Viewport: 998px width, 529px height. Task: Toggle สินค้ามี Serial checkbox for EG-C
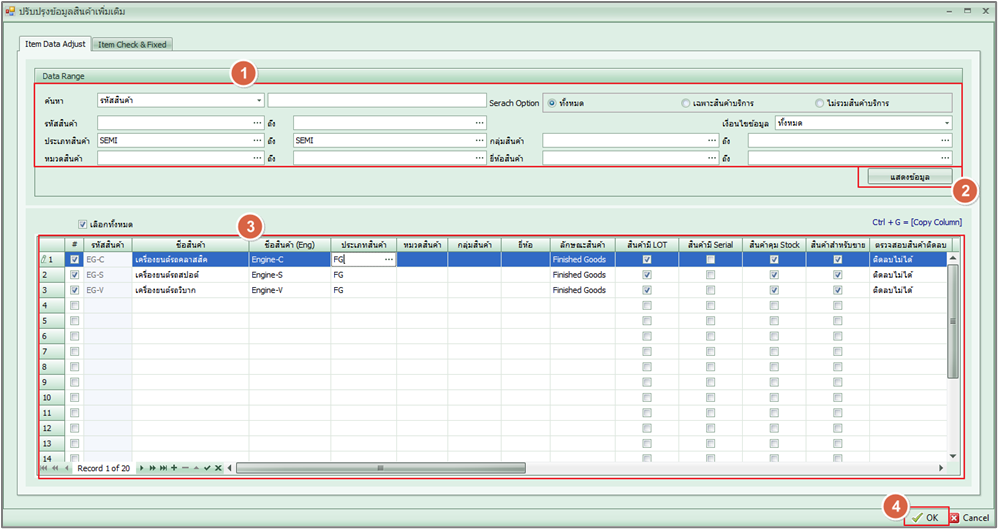(710, 259)
